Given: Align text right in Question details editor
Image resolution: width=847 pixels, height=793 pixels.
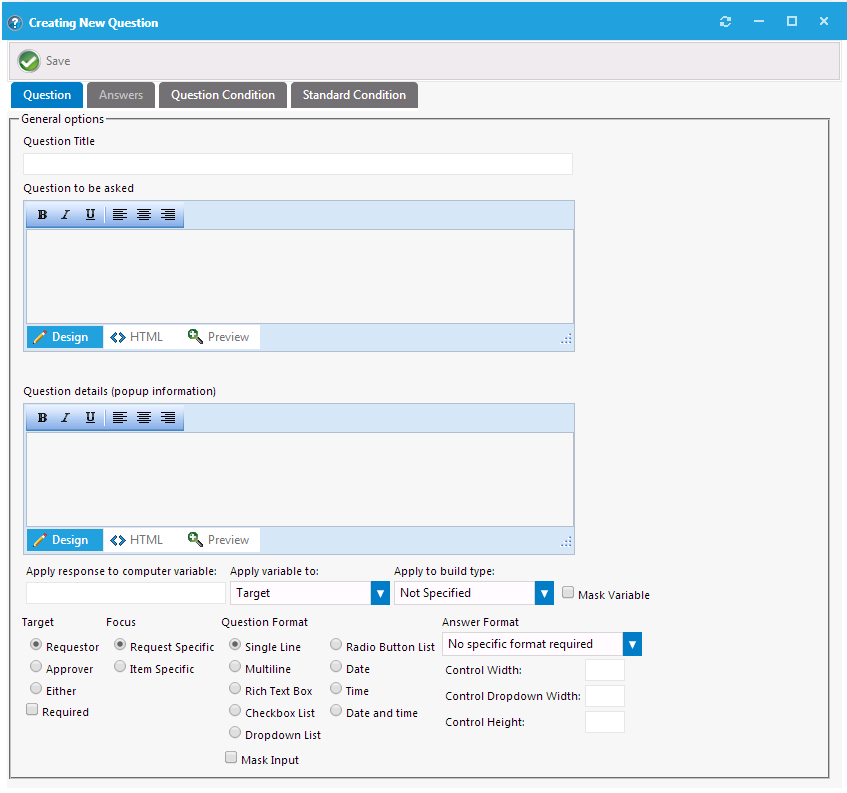Looking at the screenshot, I should coord(168,418).
